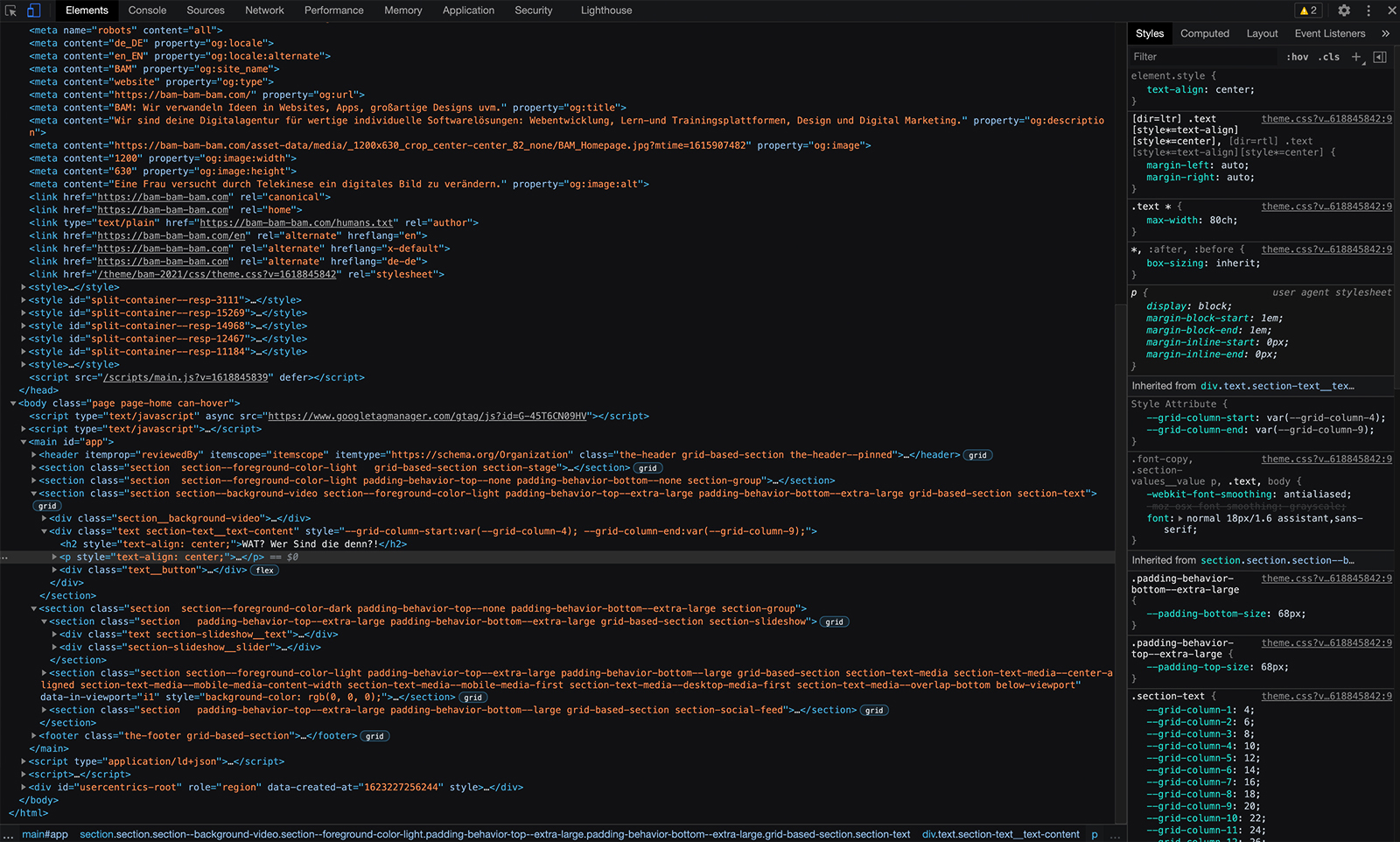
Task: Click the grid badge after section-stage section
Action: click(x=647, y=468)
